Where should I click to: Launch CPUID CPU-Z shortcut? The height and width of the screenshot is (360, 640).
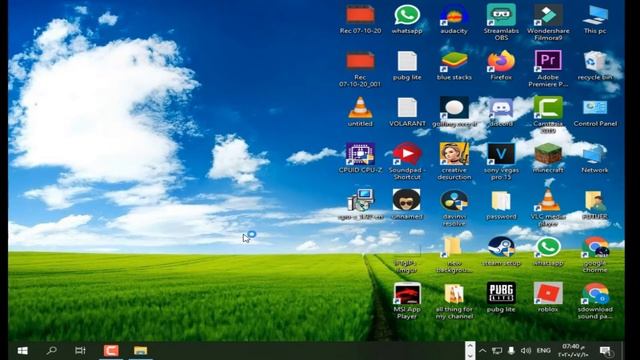click(360, 158)
